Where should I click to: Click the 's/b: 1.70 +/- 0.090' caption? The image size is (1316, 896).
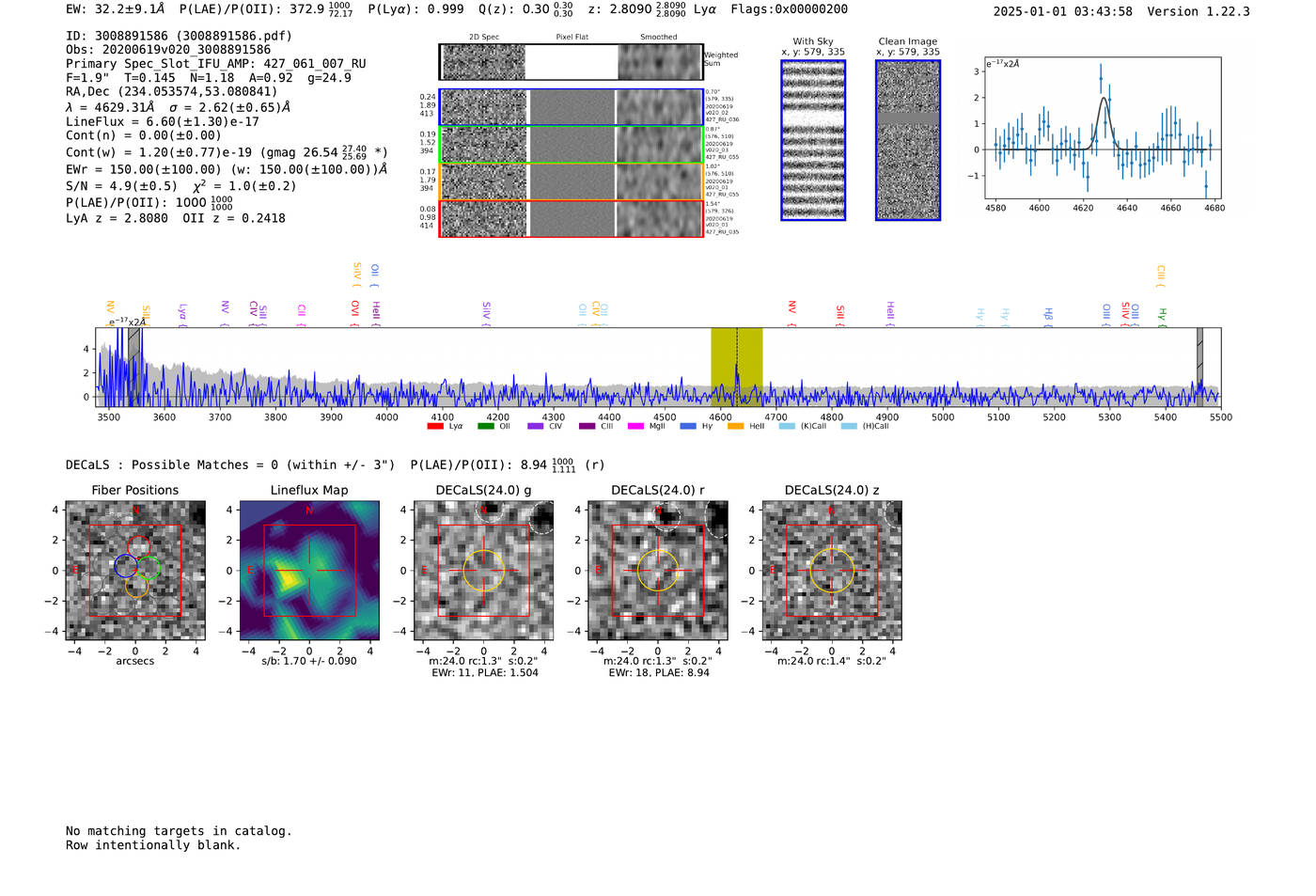pyautogui.click(x=309, y=661)
